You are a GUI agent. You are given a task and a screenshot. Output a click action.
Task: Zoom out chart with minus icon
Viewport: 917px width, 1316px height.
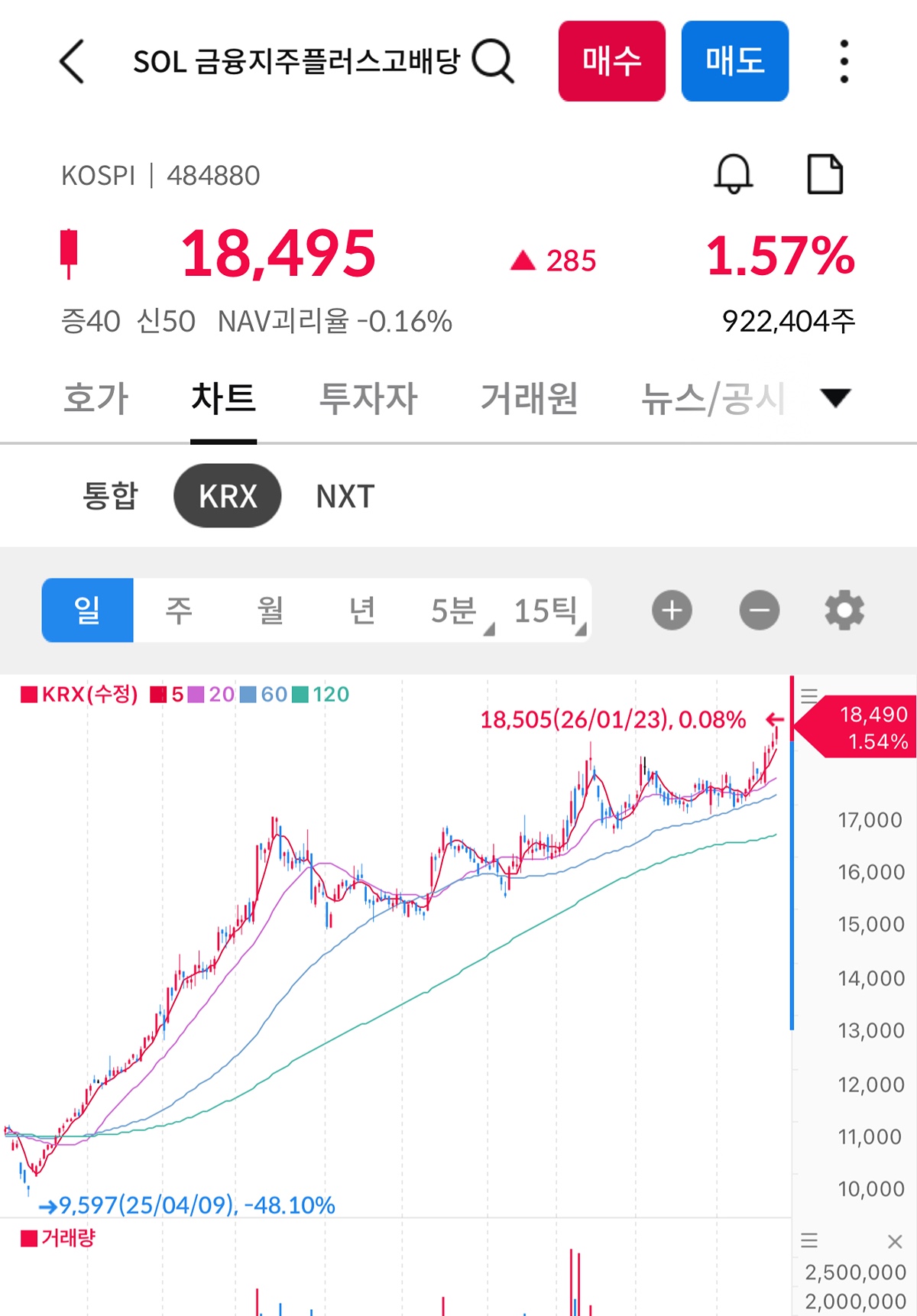point(760,610)
